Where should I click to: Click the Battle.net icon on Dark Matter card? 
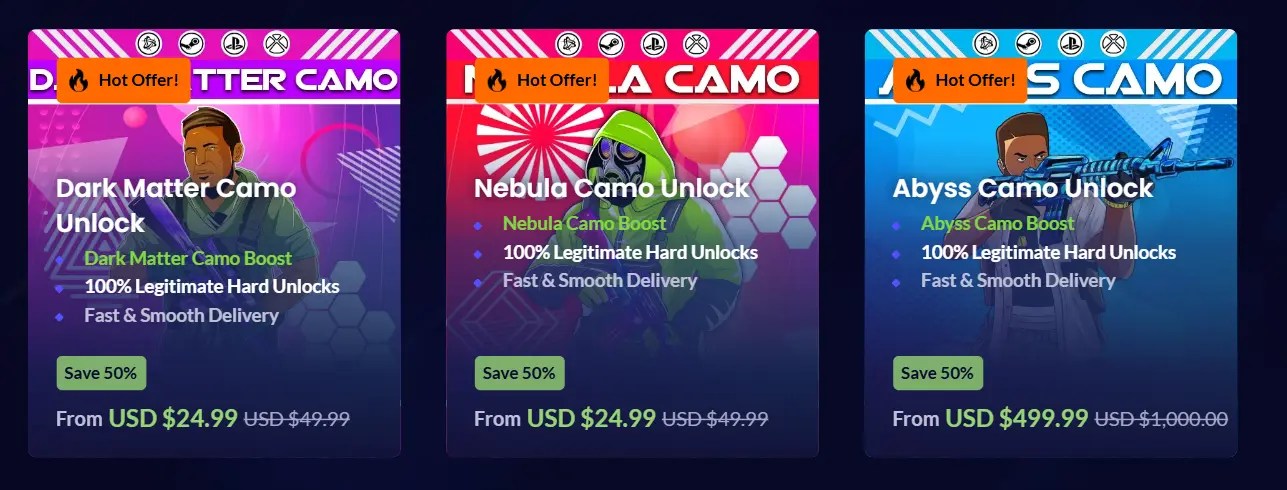pyautogui.click(x=149, y=43)
